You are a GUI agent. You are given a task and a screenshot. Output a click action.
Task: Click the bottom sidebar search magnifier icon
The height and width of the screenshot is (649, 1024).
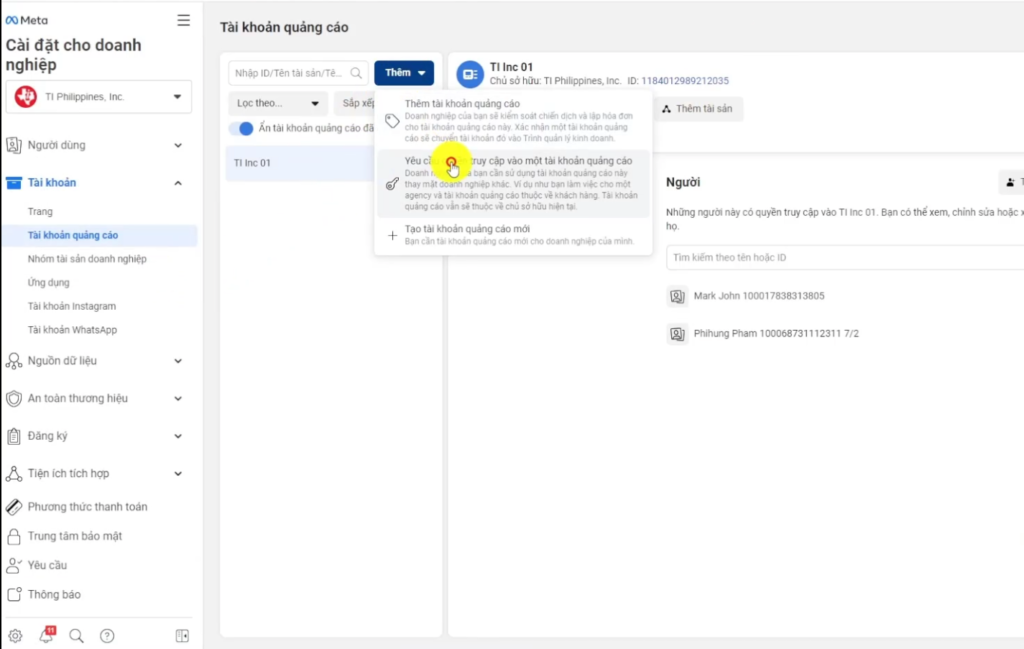point(76,636)
